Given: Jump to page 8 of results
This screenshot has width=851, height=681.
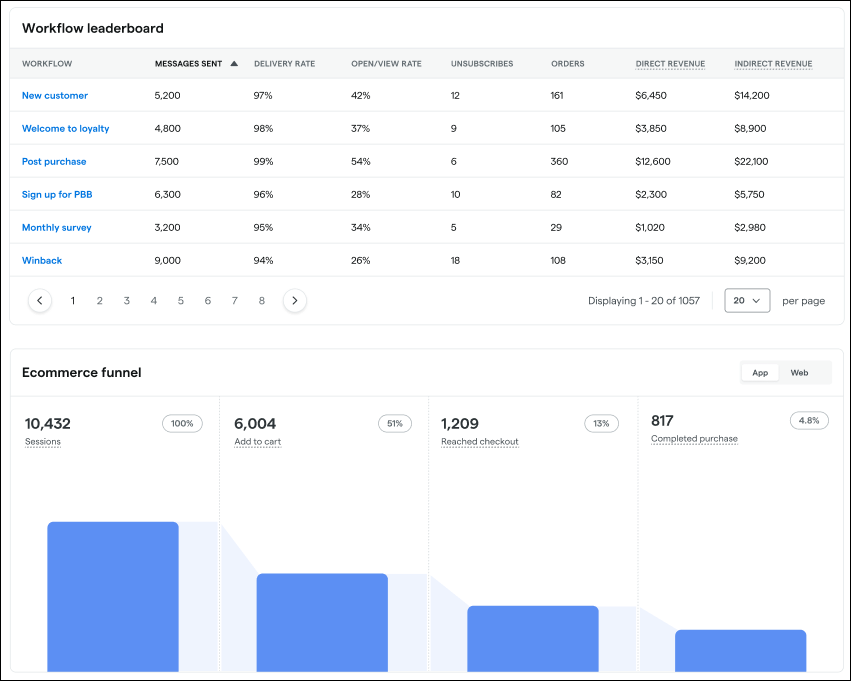Looking at the screenshot, I should 262,300.
